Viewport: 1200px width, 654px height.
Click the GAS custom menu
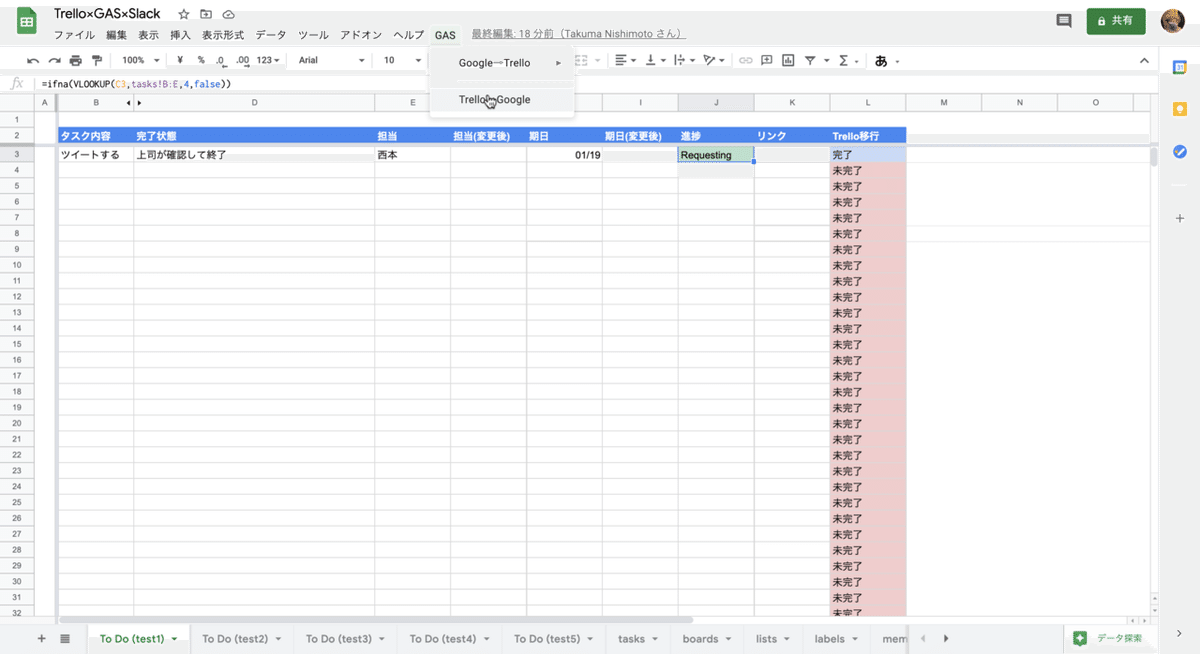pos(445,35)
